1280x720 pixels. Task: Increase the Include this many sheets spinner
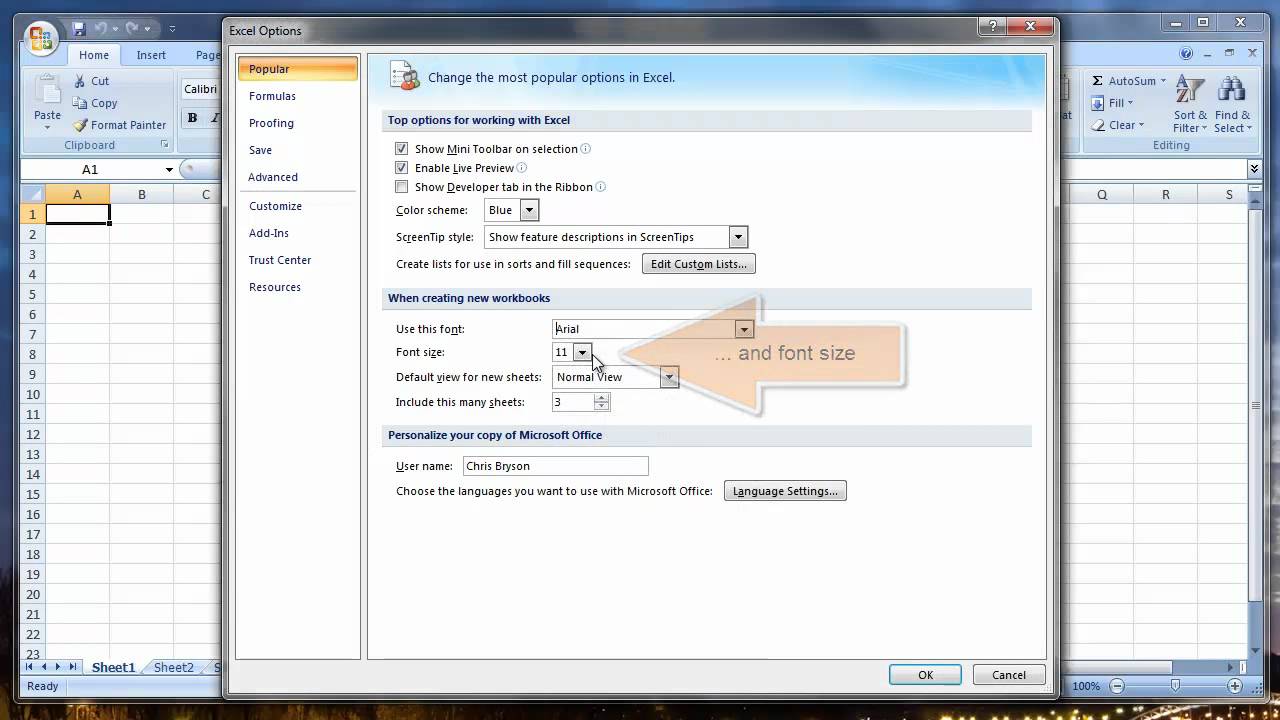(601, 398)
